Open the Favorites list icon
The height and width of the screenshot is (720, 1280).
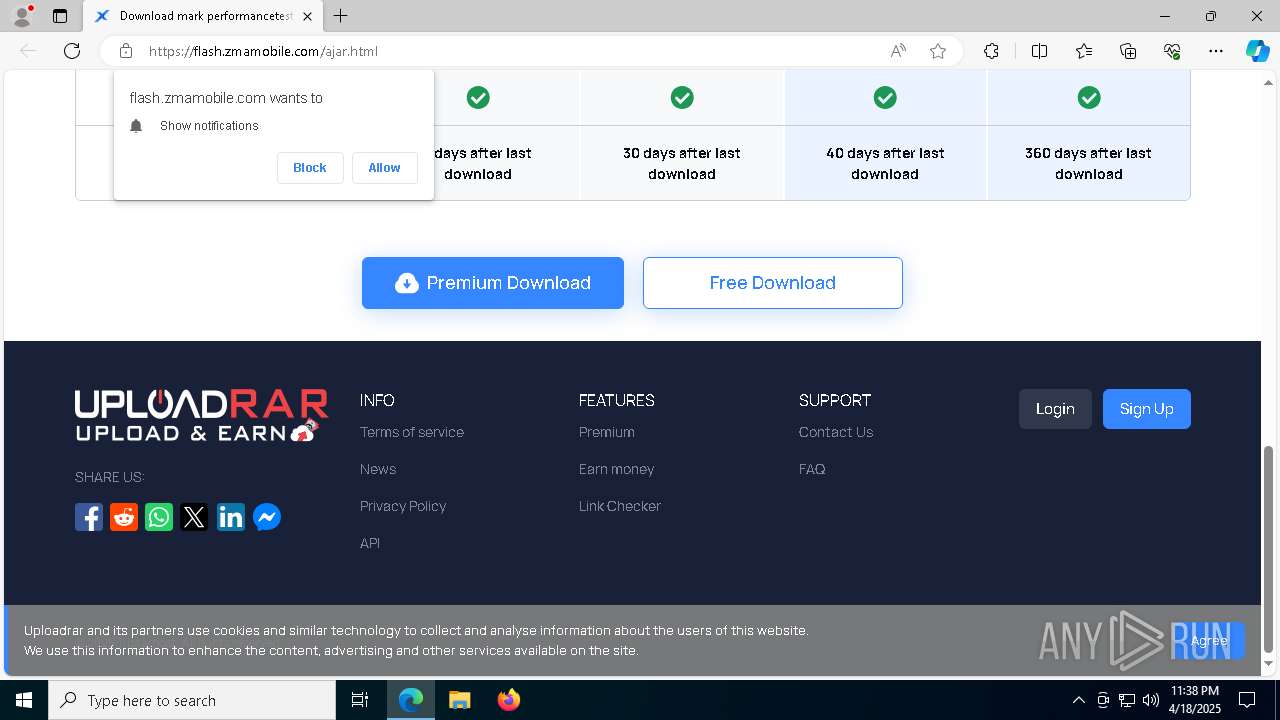(x=1084, y=51)
